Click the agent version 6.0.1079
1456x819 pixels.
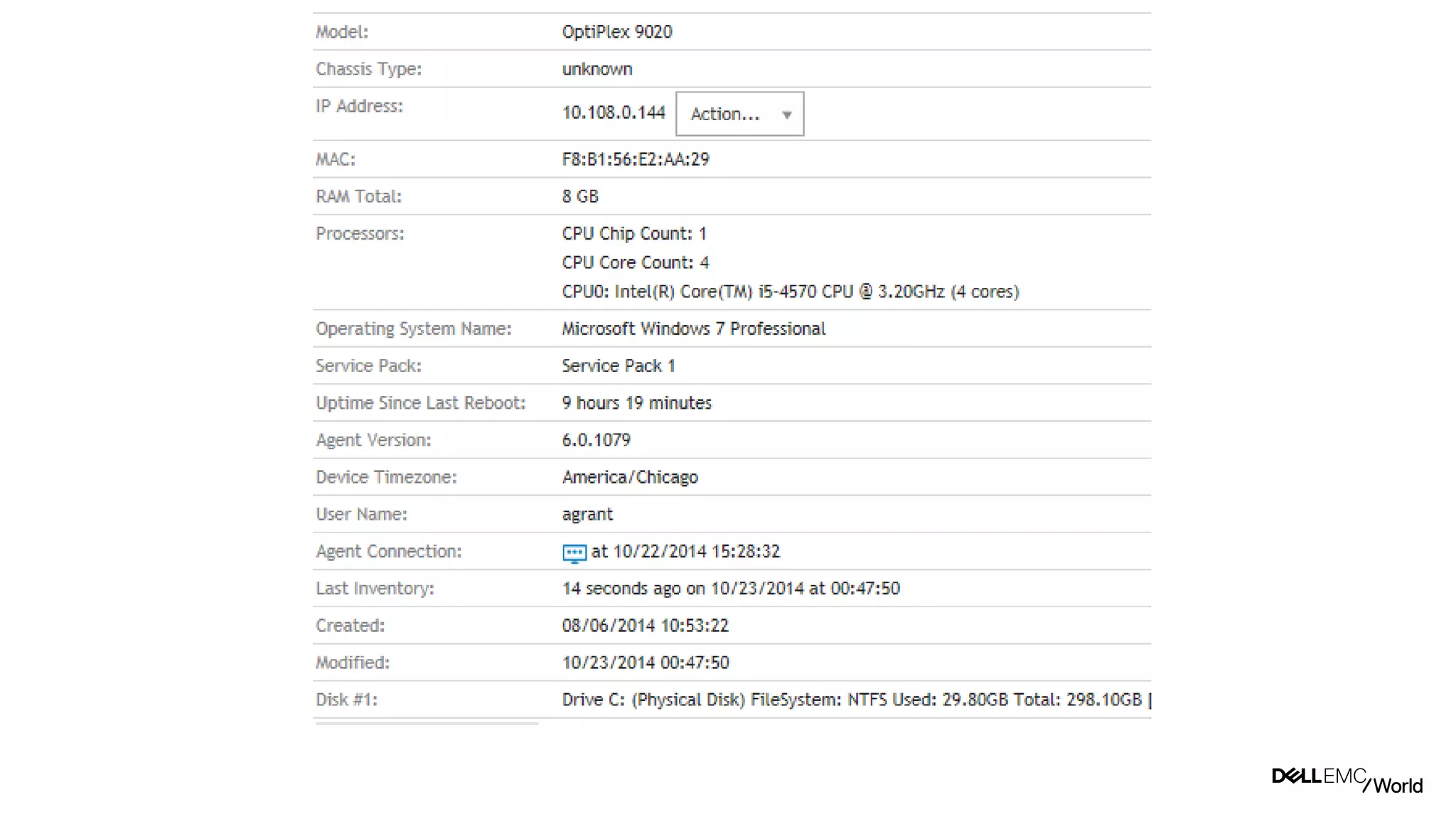(596, 440)
